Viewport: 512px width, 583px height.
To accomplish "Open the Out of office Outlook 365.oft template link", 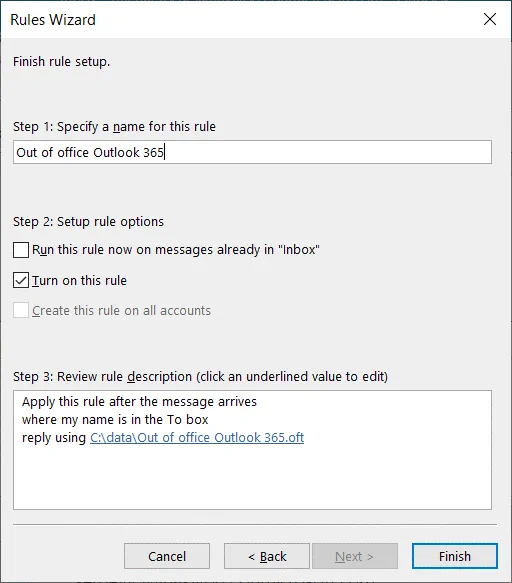I will (197, 438).
